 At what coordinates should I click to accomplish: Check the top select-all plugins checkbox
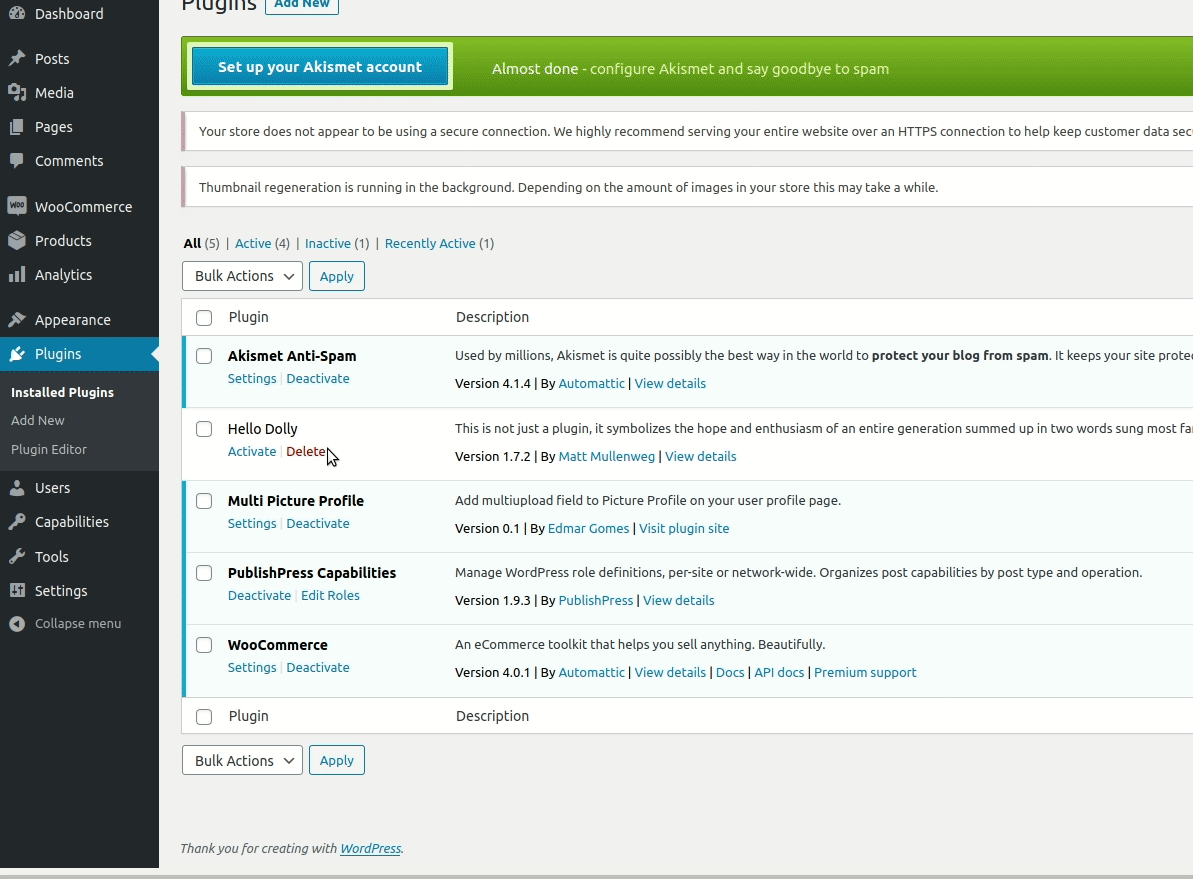(204, 317)
